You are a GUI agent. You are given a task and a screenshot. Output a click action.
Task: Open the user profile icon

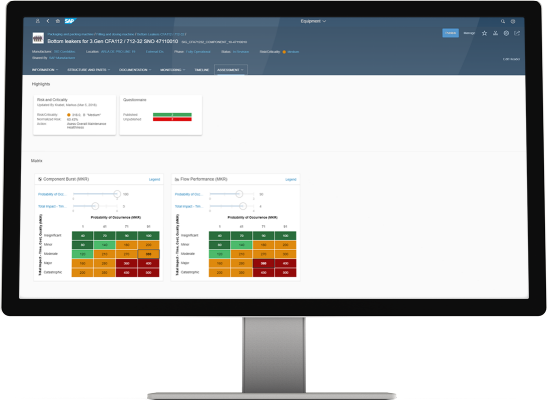click(38, 21)
